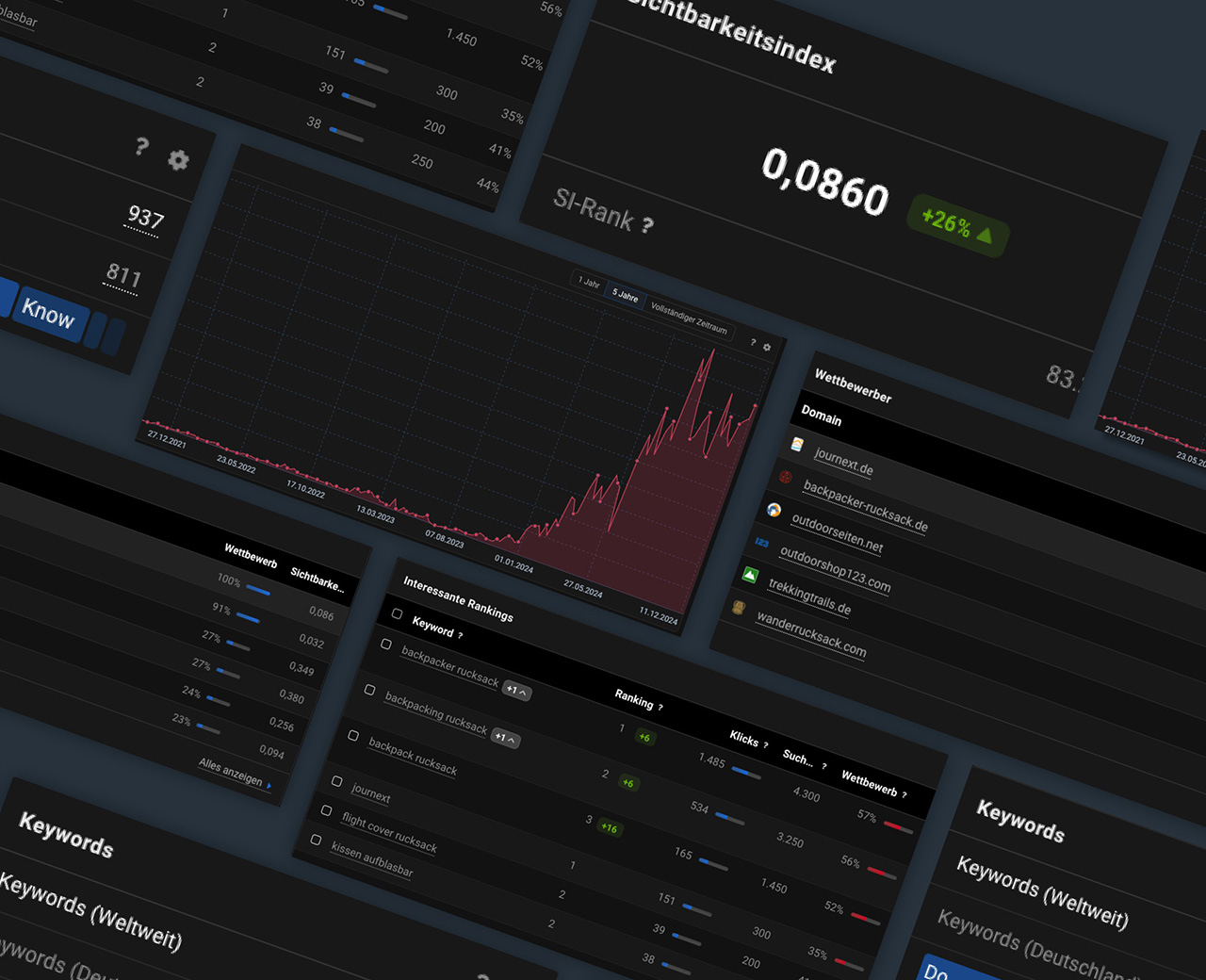This screenshot has height=980, width=1206.
Task: Click the help icon beside the Keyword column header
Action: pyautogui.click(x=460, y=635)
